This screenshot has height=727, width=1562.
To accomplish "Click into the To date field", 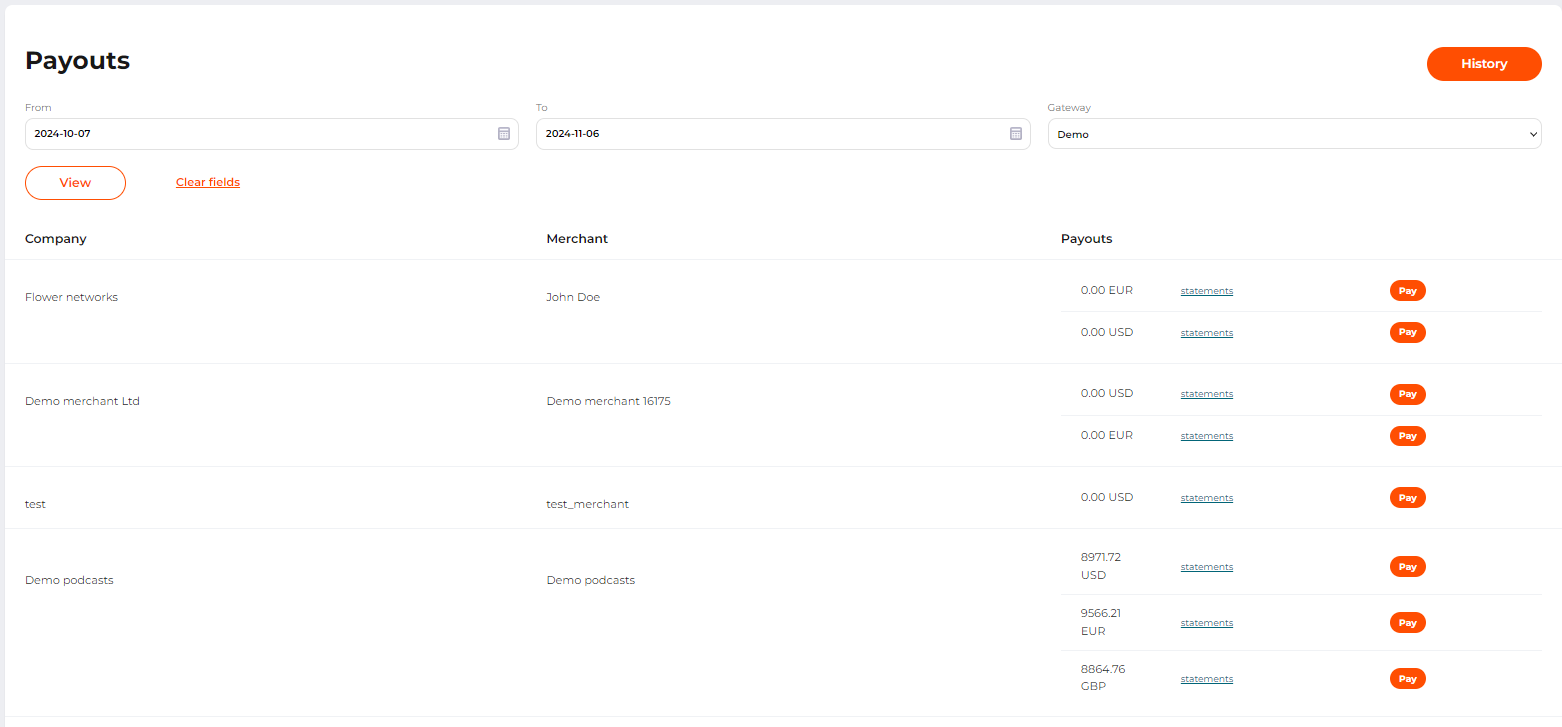I will 770,134.
